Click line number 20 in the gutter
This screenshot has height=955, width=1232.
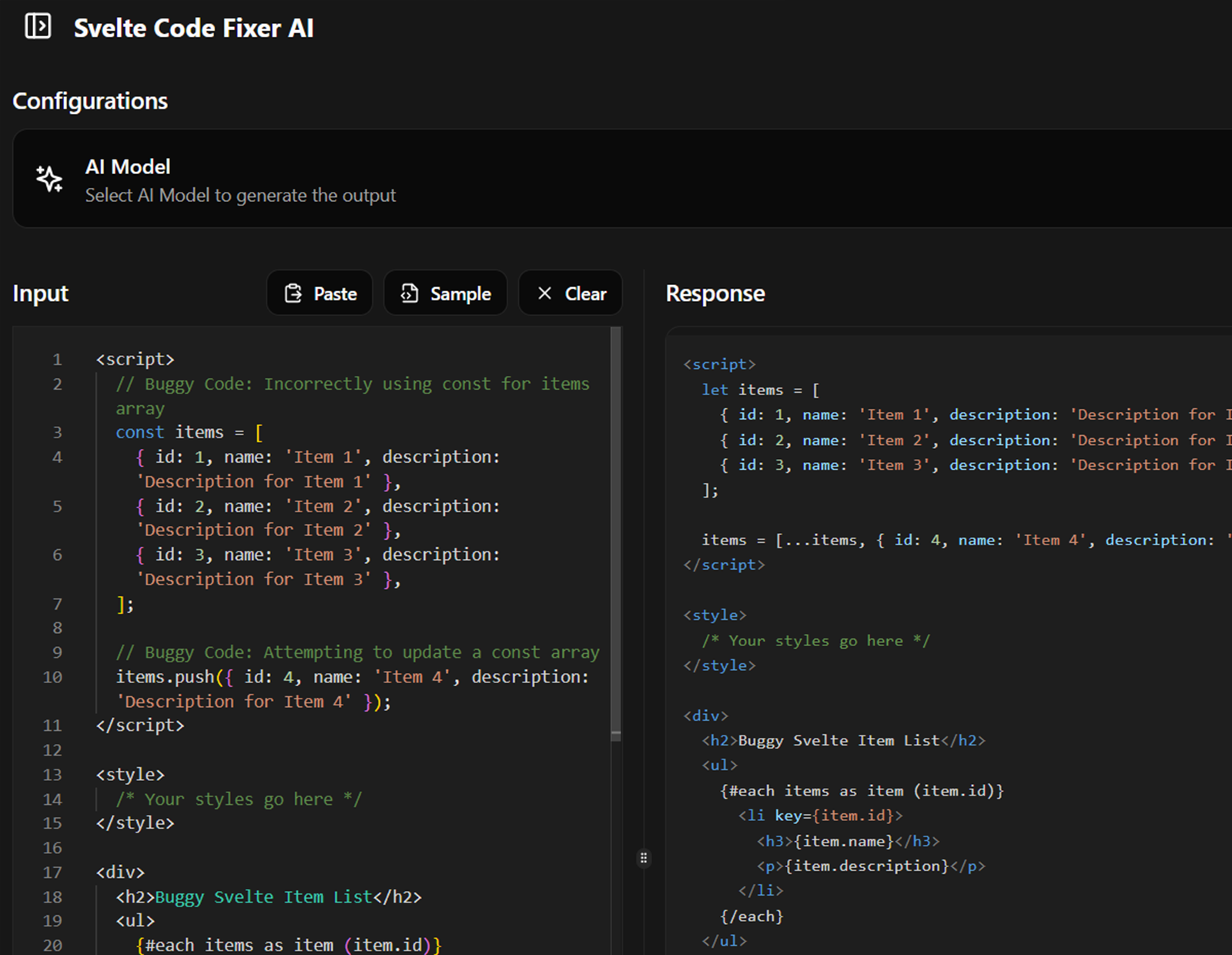point(52,945)
